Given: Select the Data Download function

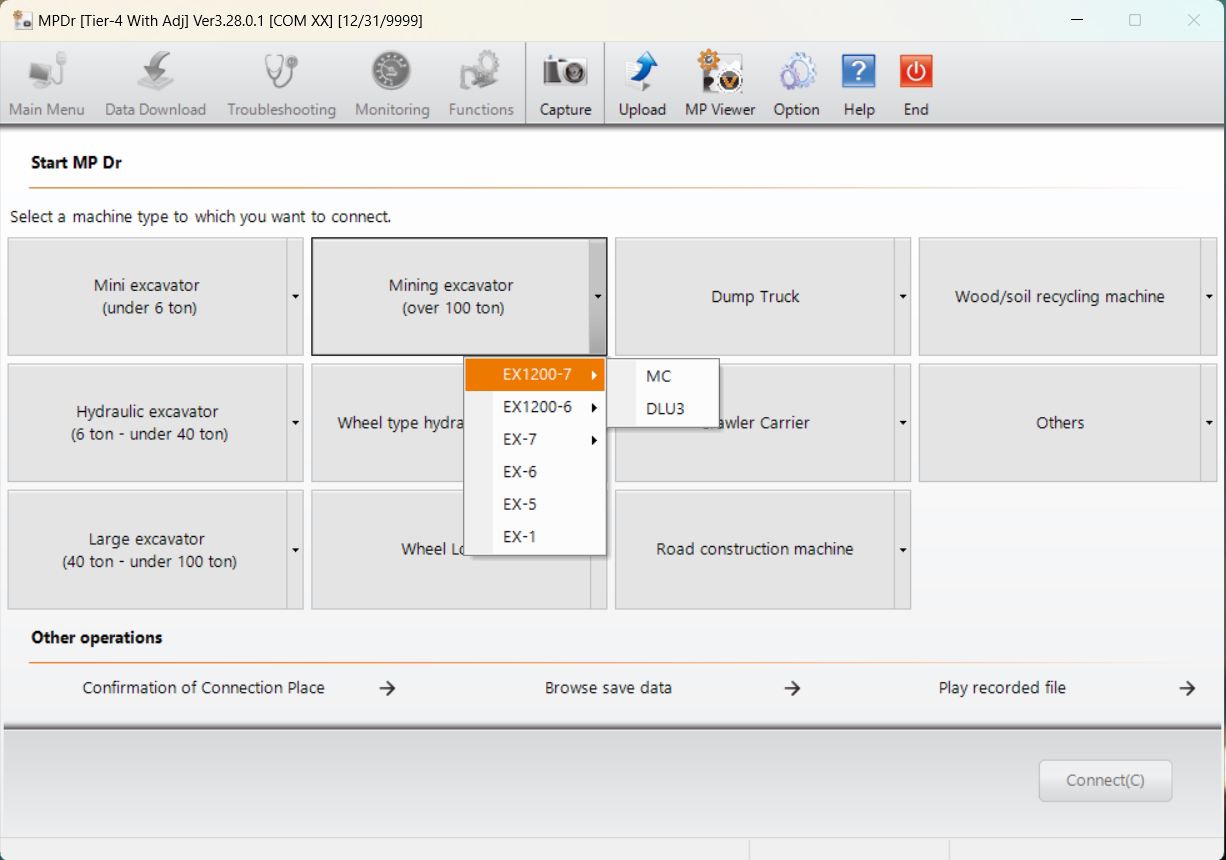Looking at the screenshot, I should tap(155, 83).
